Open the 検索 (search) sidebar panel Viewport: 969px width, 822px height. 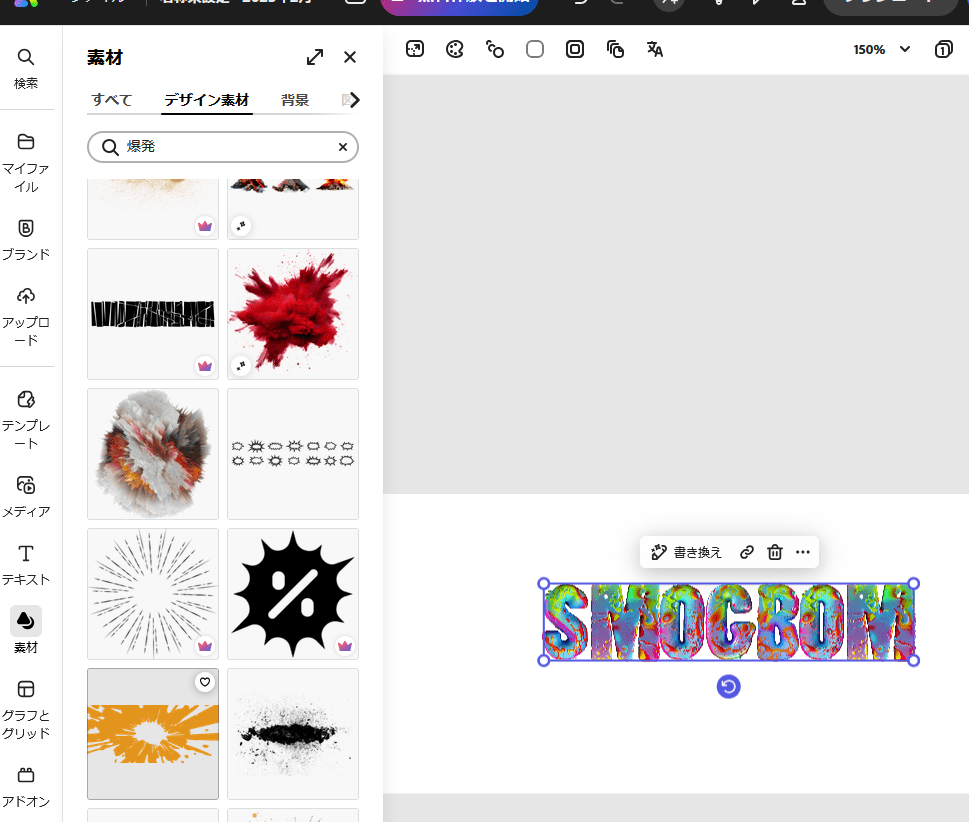26,69
